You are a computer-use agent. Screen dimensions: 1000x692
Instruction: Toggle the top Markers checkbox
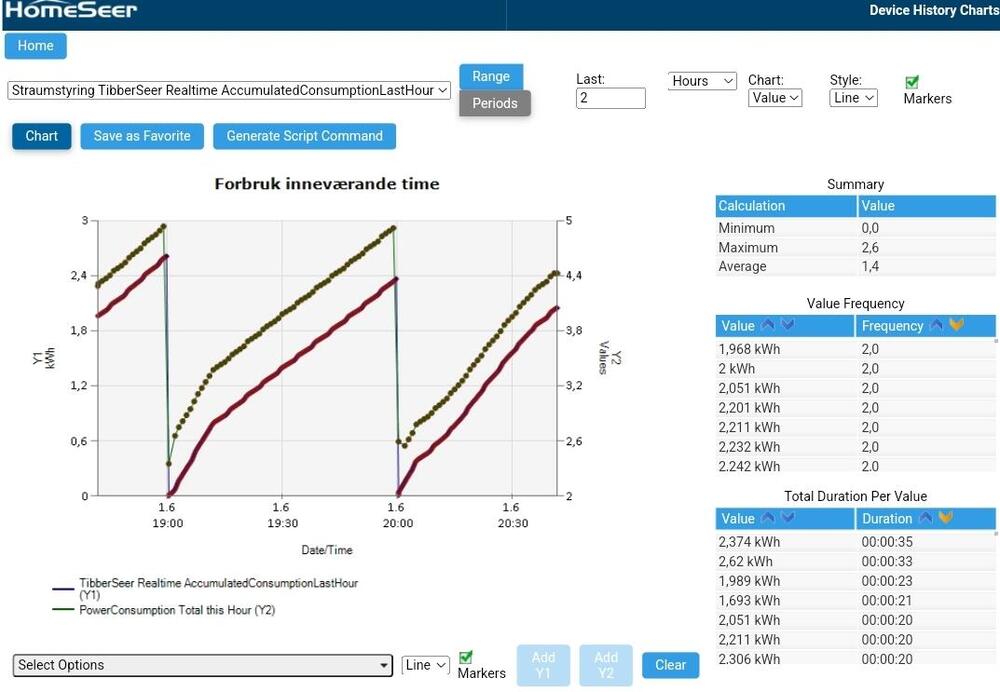coord(911,82)
